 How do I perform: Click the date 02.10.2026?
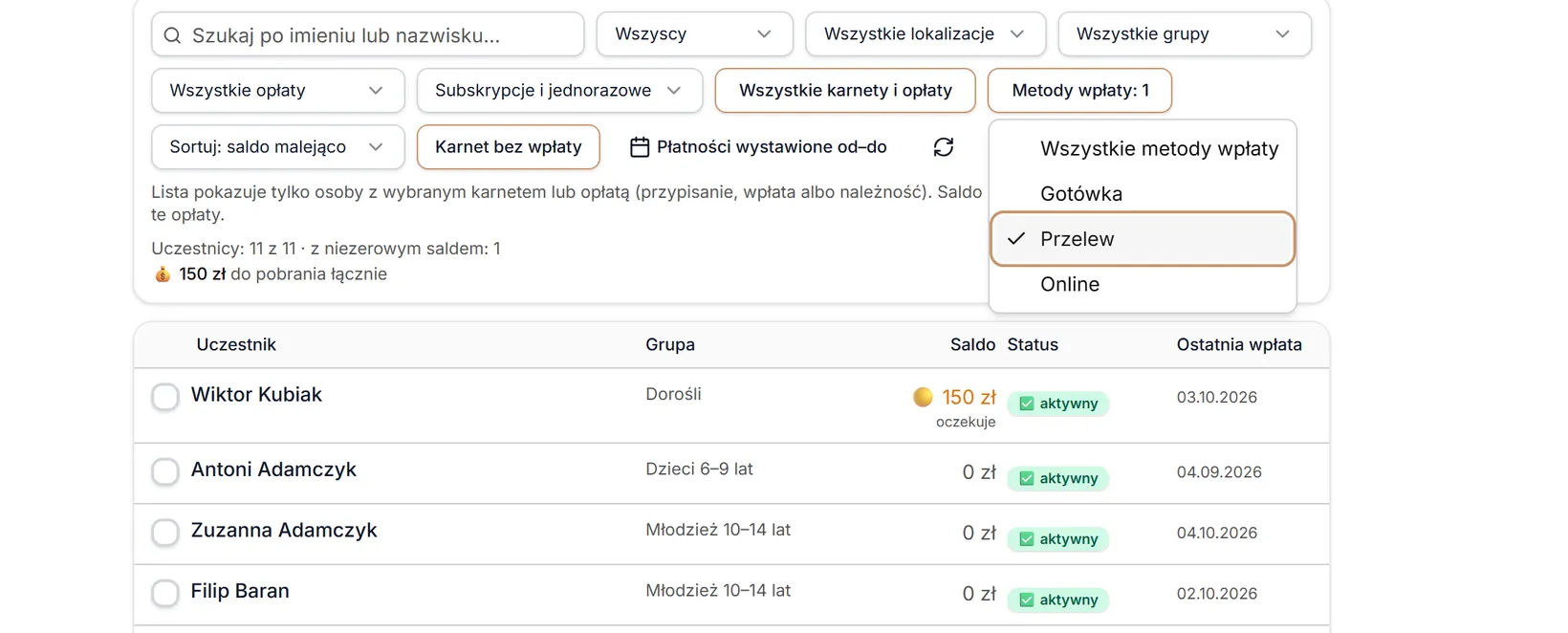(1217, 594)
